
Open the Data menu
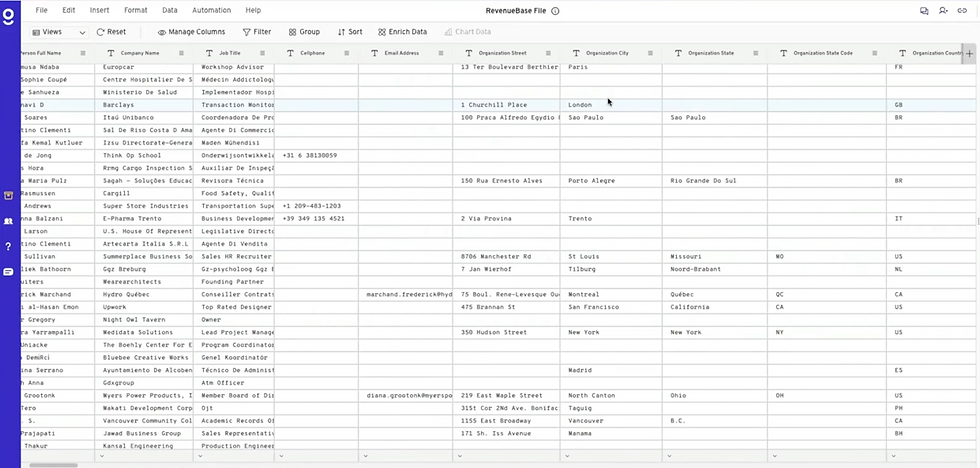169,11
